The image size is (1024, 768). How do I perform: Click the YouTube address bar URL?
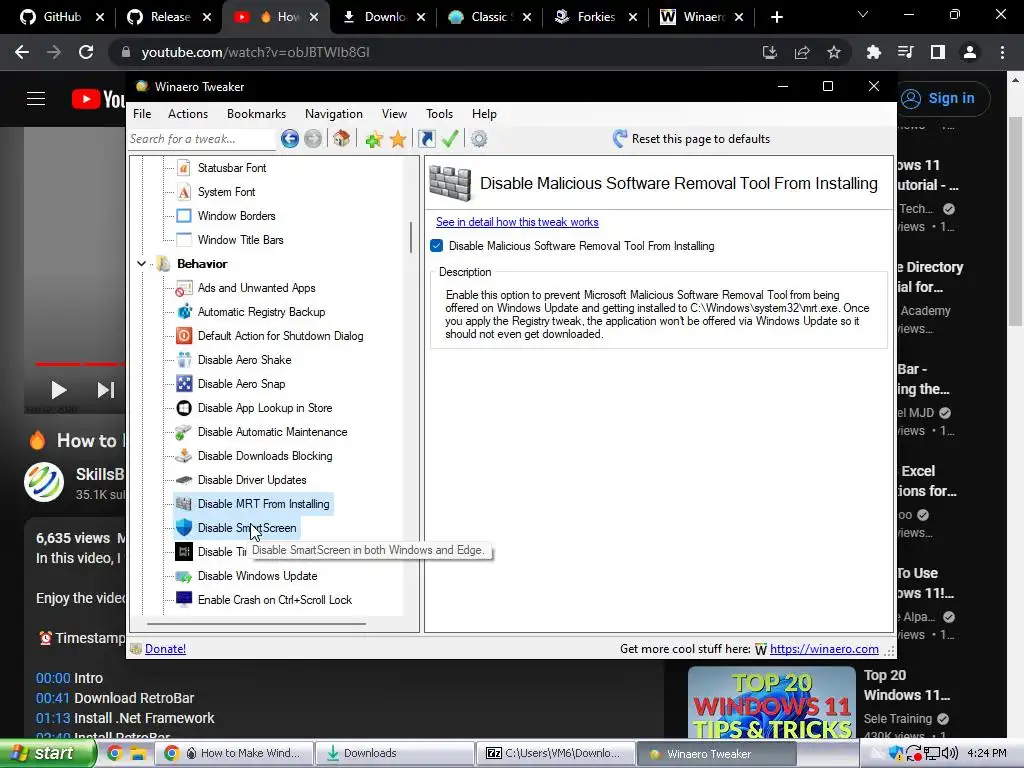pyautogui.click(x=255, y=52)
